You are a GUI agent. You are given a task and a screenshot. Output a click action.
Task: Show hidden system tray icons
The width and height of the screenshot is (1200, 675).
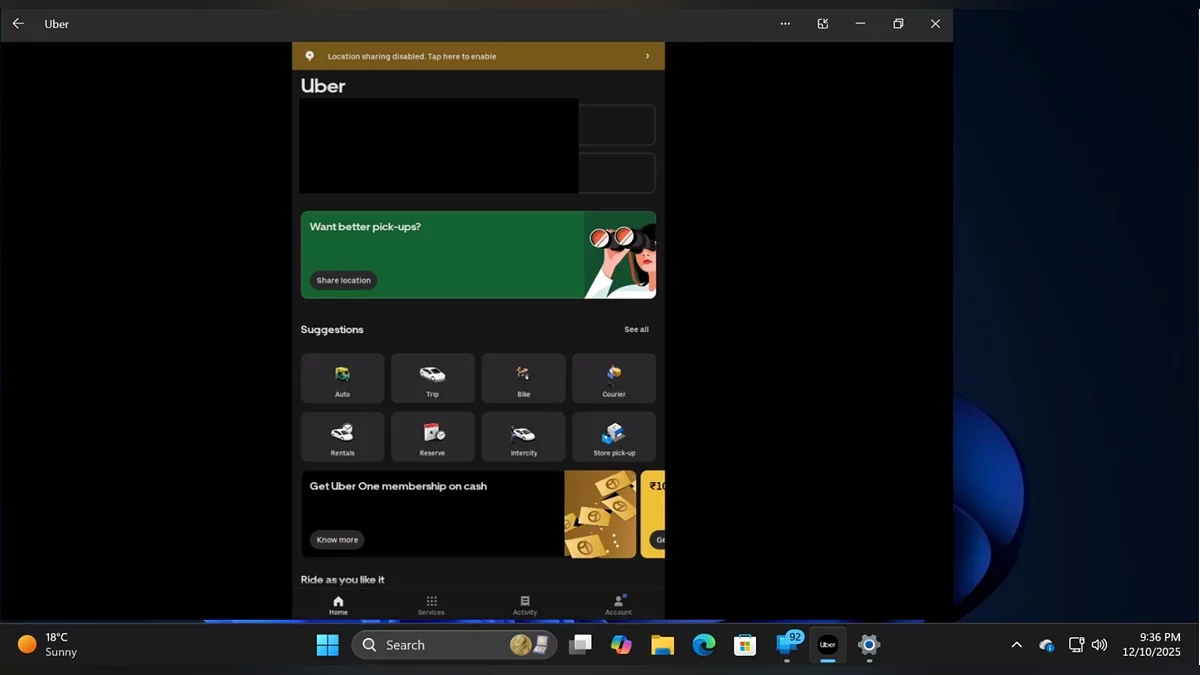[1016, 645]
